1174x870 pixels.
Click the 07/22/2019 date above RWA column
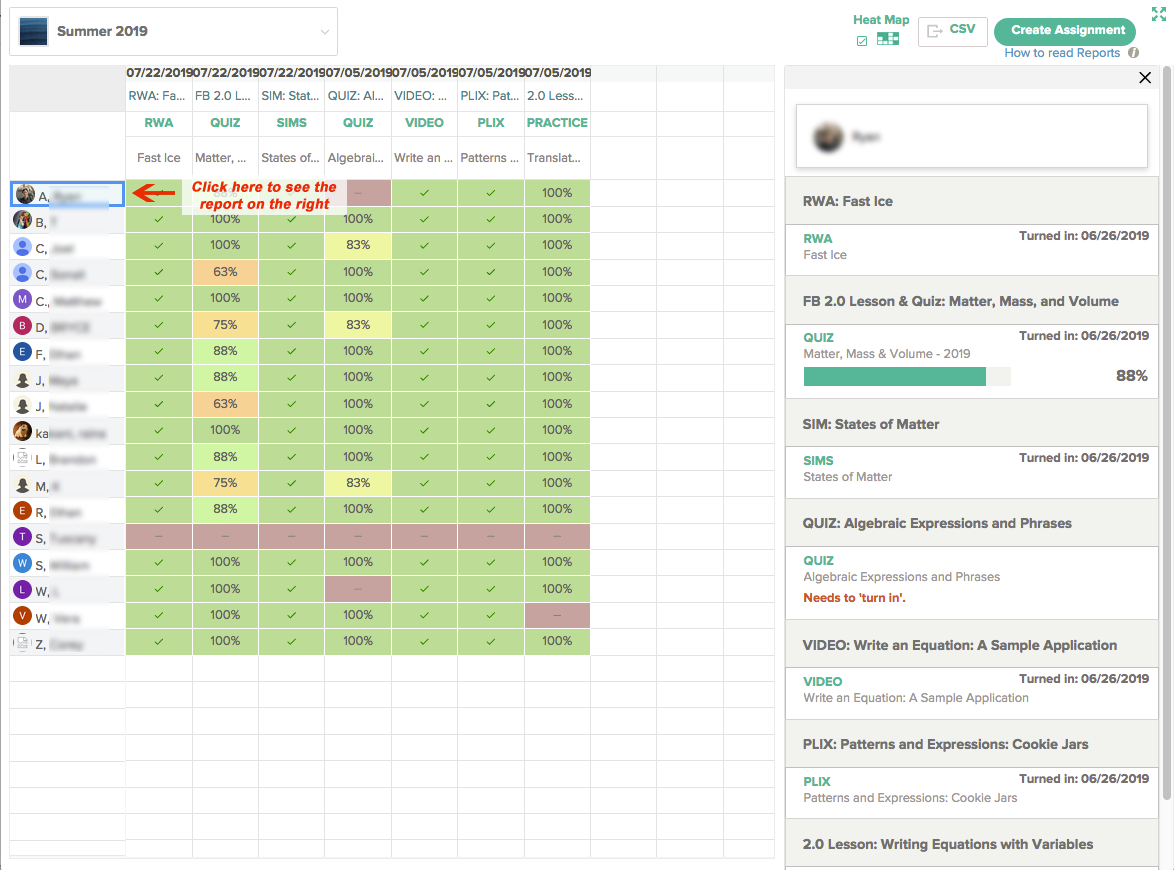tap(159, 73)
